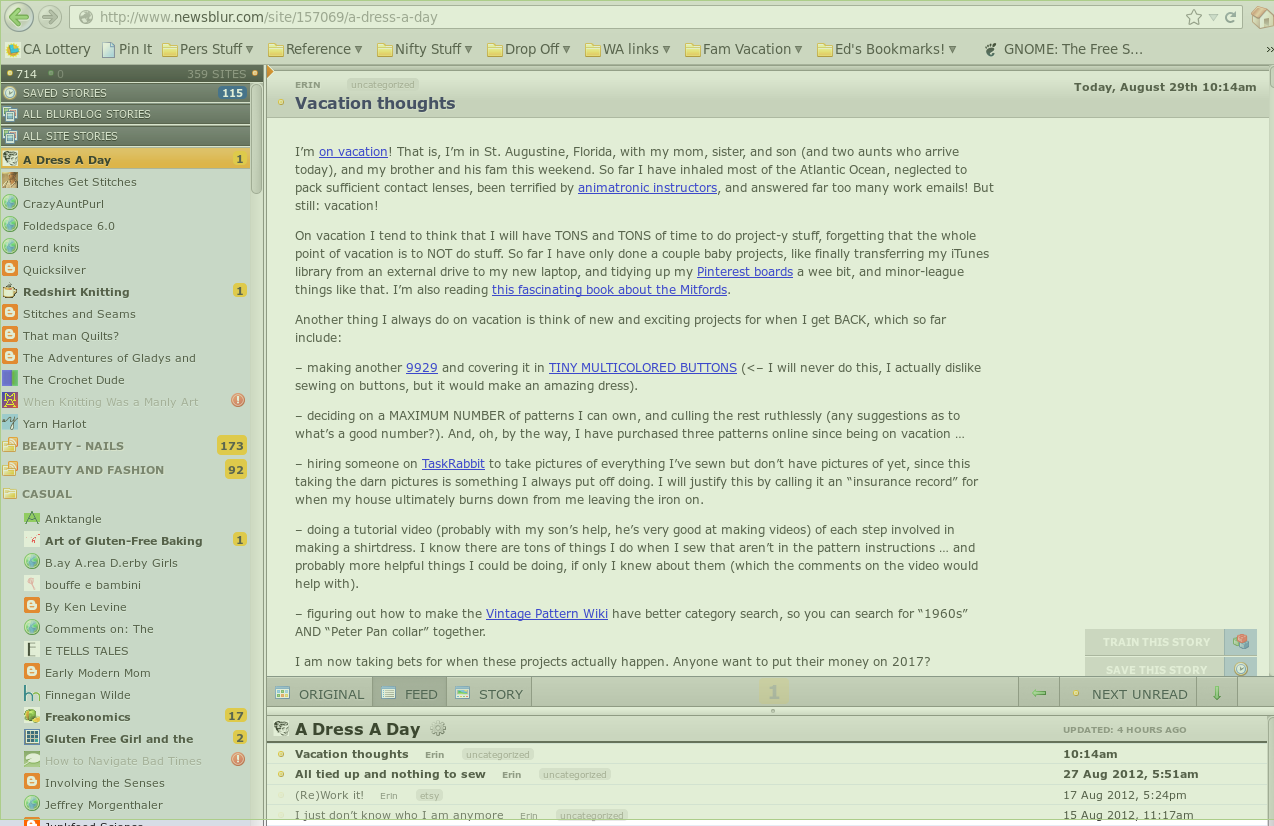Image resolution: width=1274 pixels, height=826 pixels.
Task: Toggle read marker on All tied up story
Action: point(281,774)
